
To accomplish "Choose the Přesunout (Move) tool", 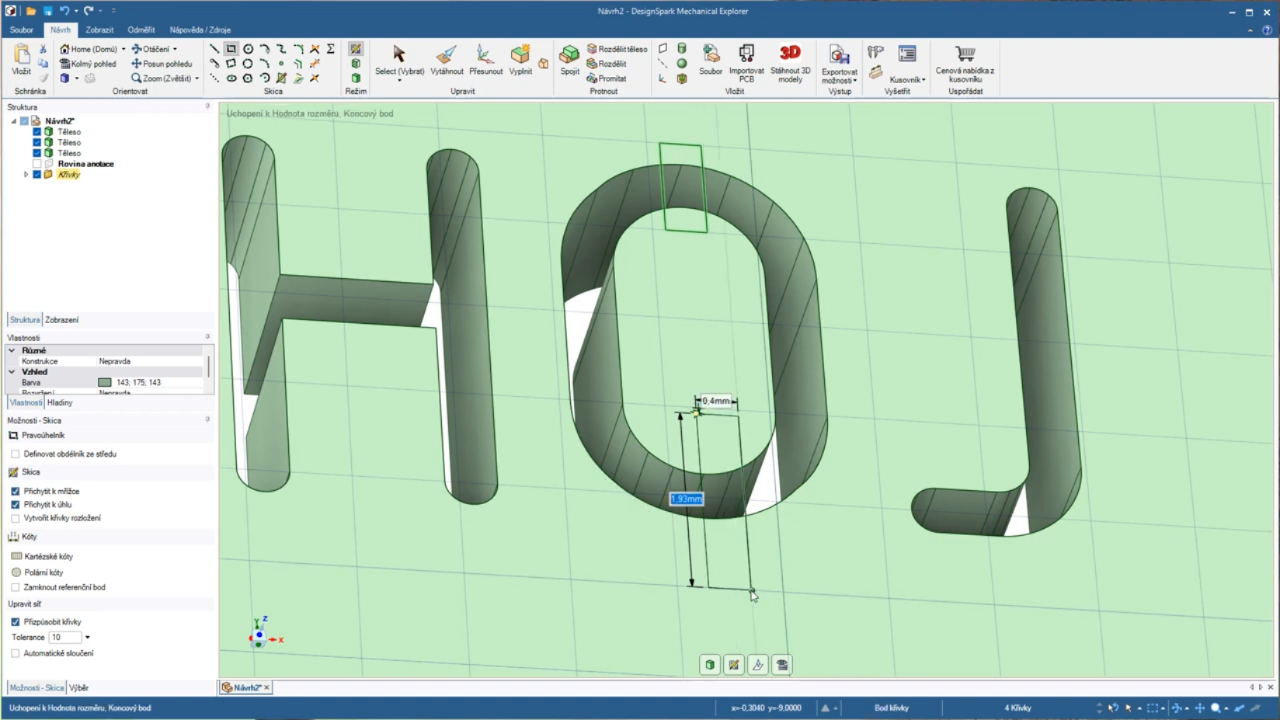I will click(486, 60).
